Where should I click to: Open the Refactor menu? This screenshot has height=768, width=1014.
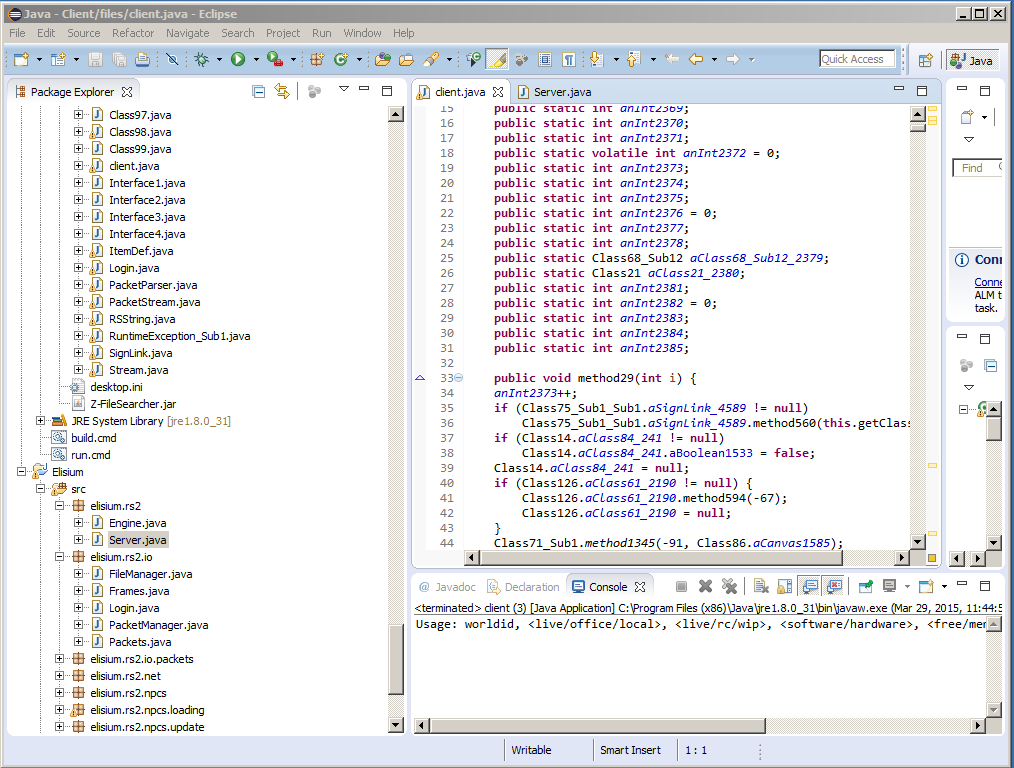click(x=133, y=33)
